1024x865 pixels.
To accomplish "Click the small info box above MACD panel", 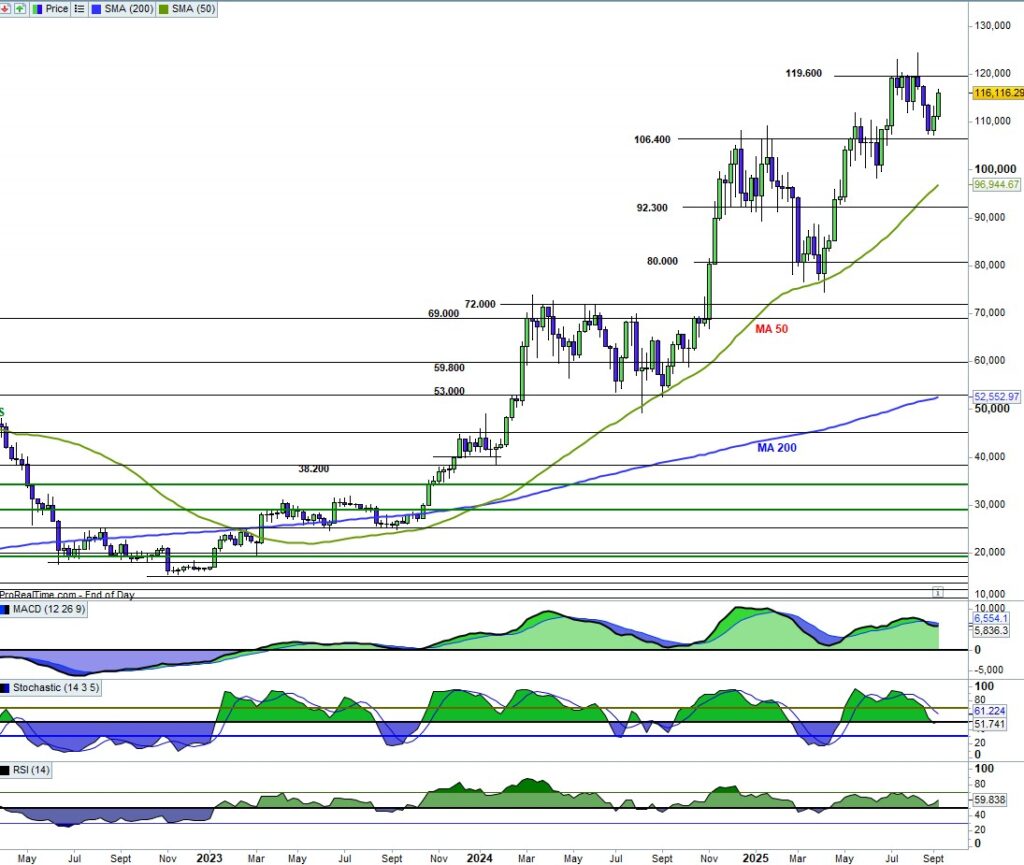I will point(937,591).
